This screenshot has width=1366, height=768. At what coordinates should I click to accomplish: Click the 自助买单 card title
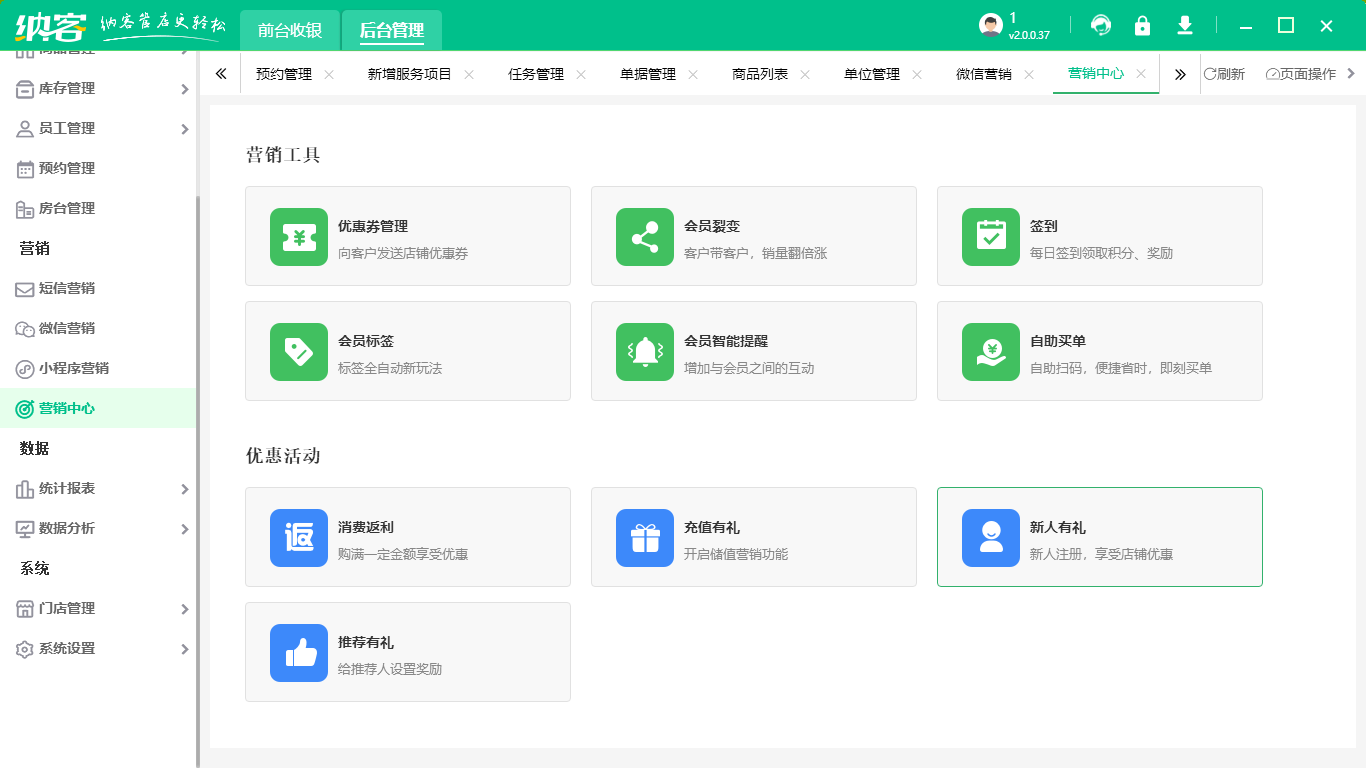pos(1058,342)
